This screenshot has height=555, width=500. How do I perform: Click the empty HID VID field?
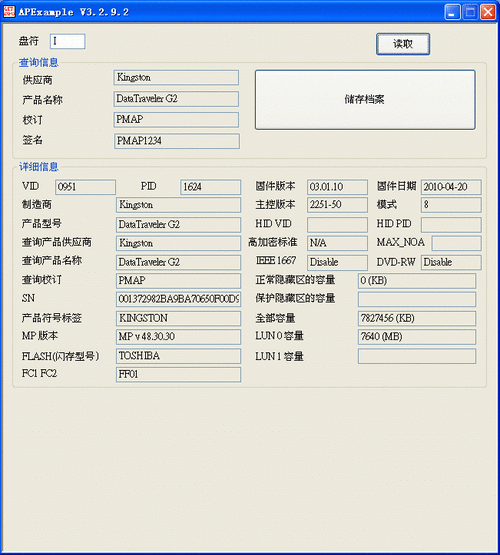coord(337,224)
